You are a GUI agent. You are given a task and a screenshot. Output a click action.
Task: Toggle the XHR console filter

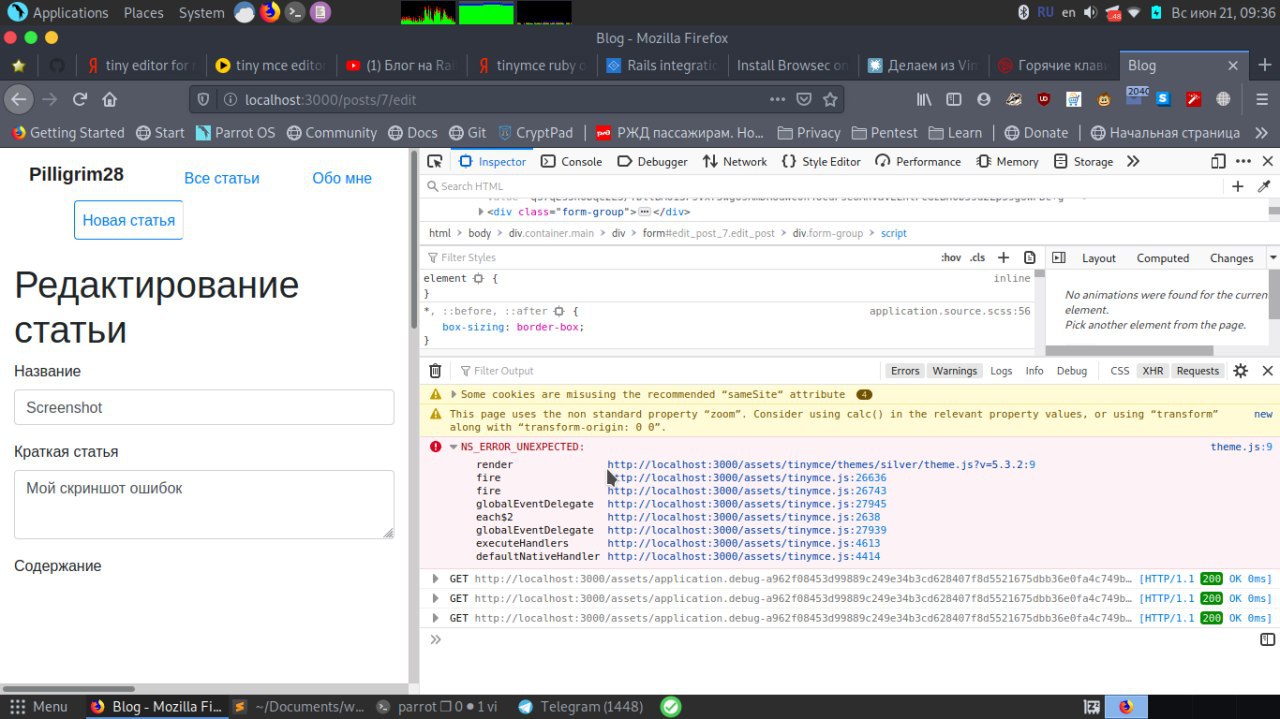(x=1153, y=371)
